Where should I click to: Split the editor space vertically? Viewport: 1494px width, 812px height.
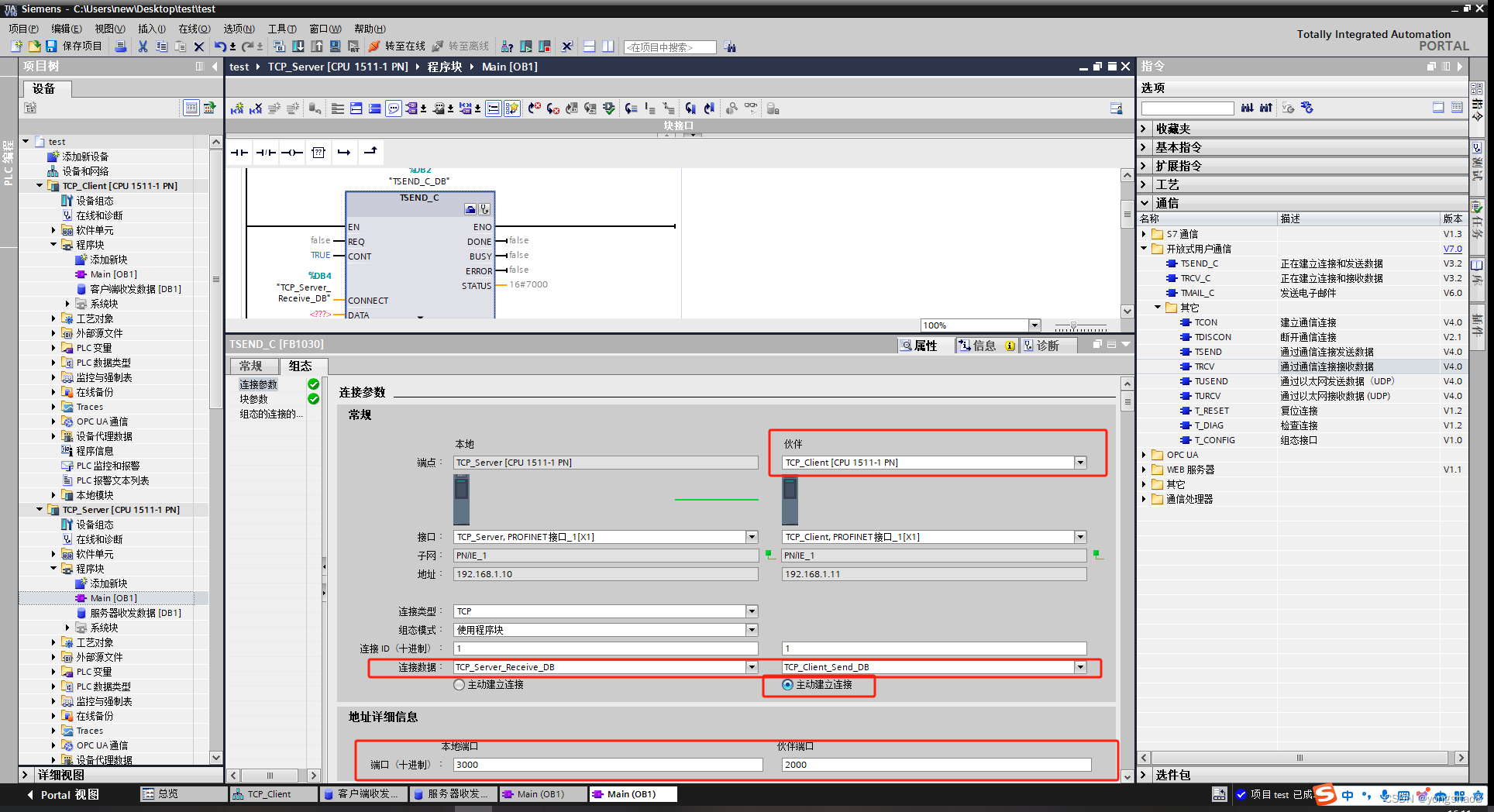(x=608, y=46)
